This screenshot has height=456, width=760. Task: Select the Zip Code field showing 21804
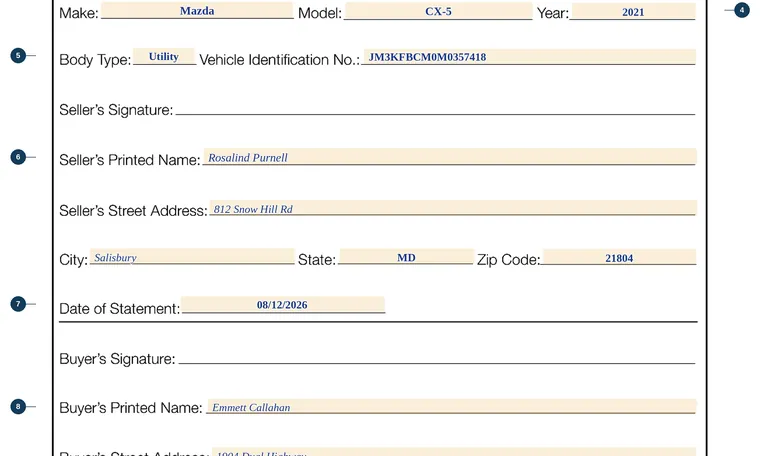click(619, 257)
